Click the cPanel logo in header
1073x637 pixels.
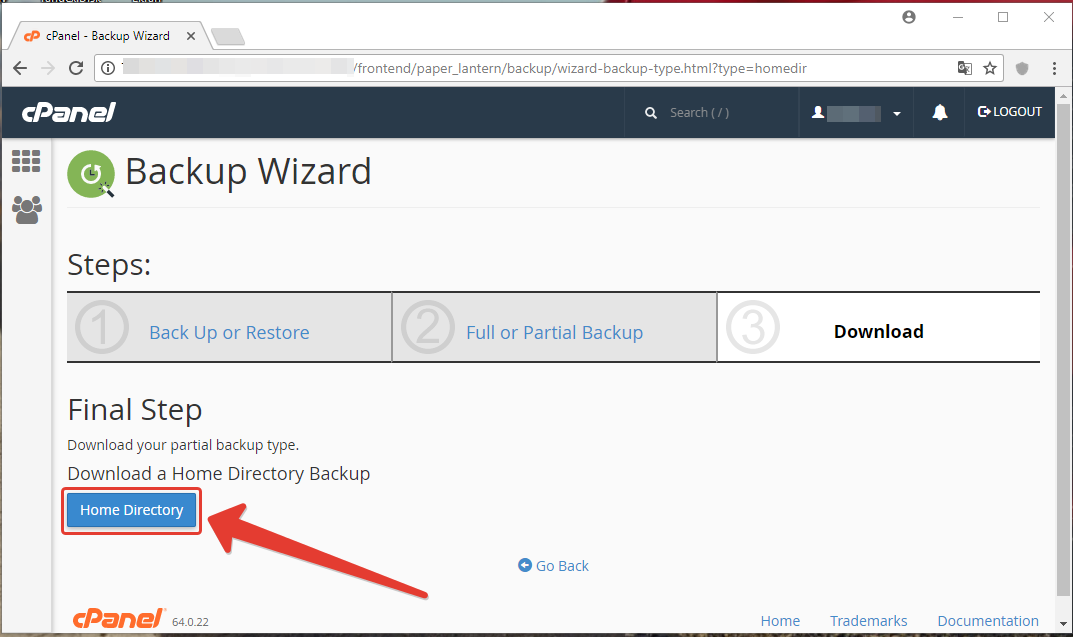[69, 112]
